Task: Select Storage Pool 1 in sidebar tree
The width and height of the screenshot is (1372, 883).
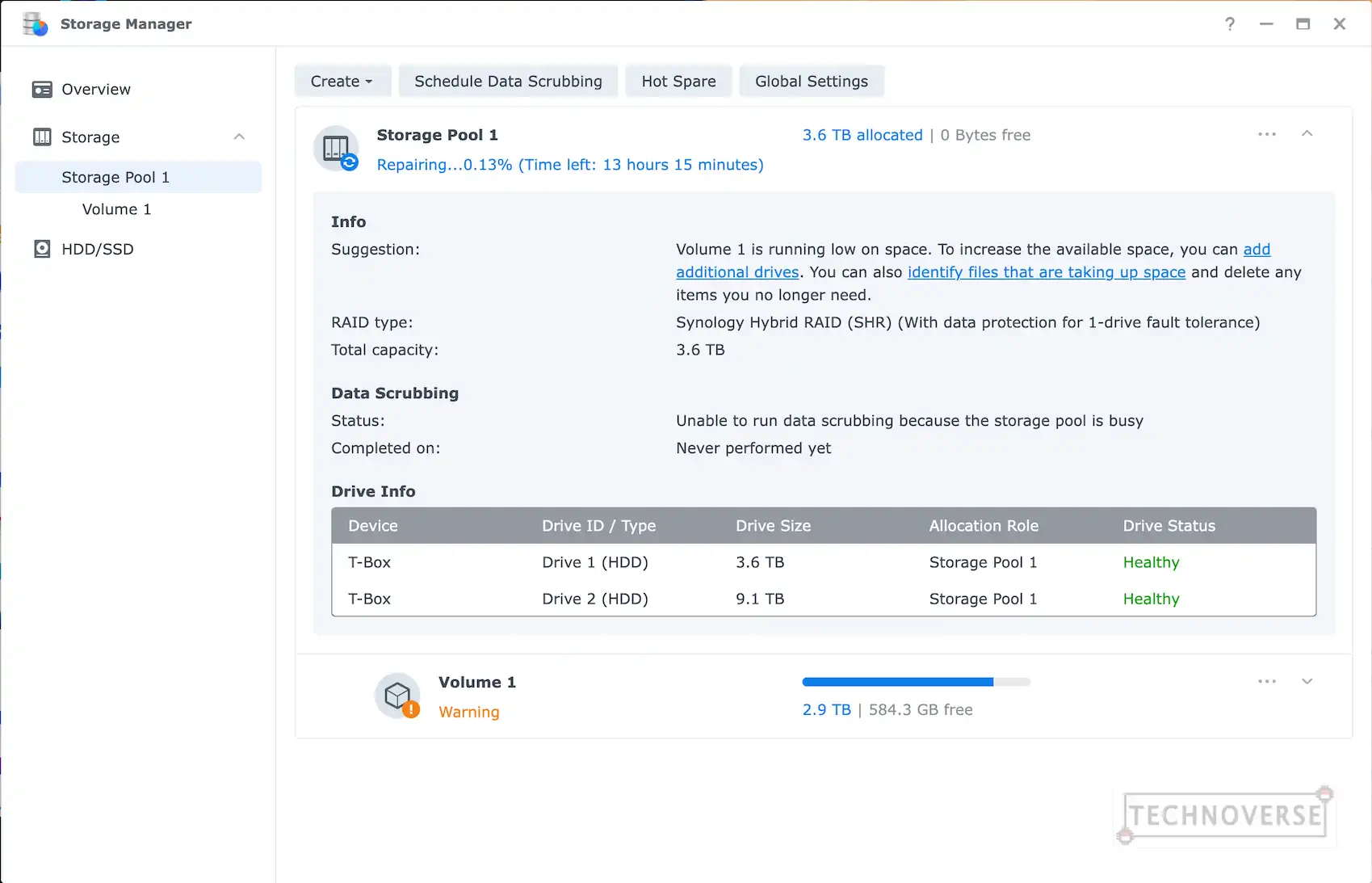Action: (138, 177)
